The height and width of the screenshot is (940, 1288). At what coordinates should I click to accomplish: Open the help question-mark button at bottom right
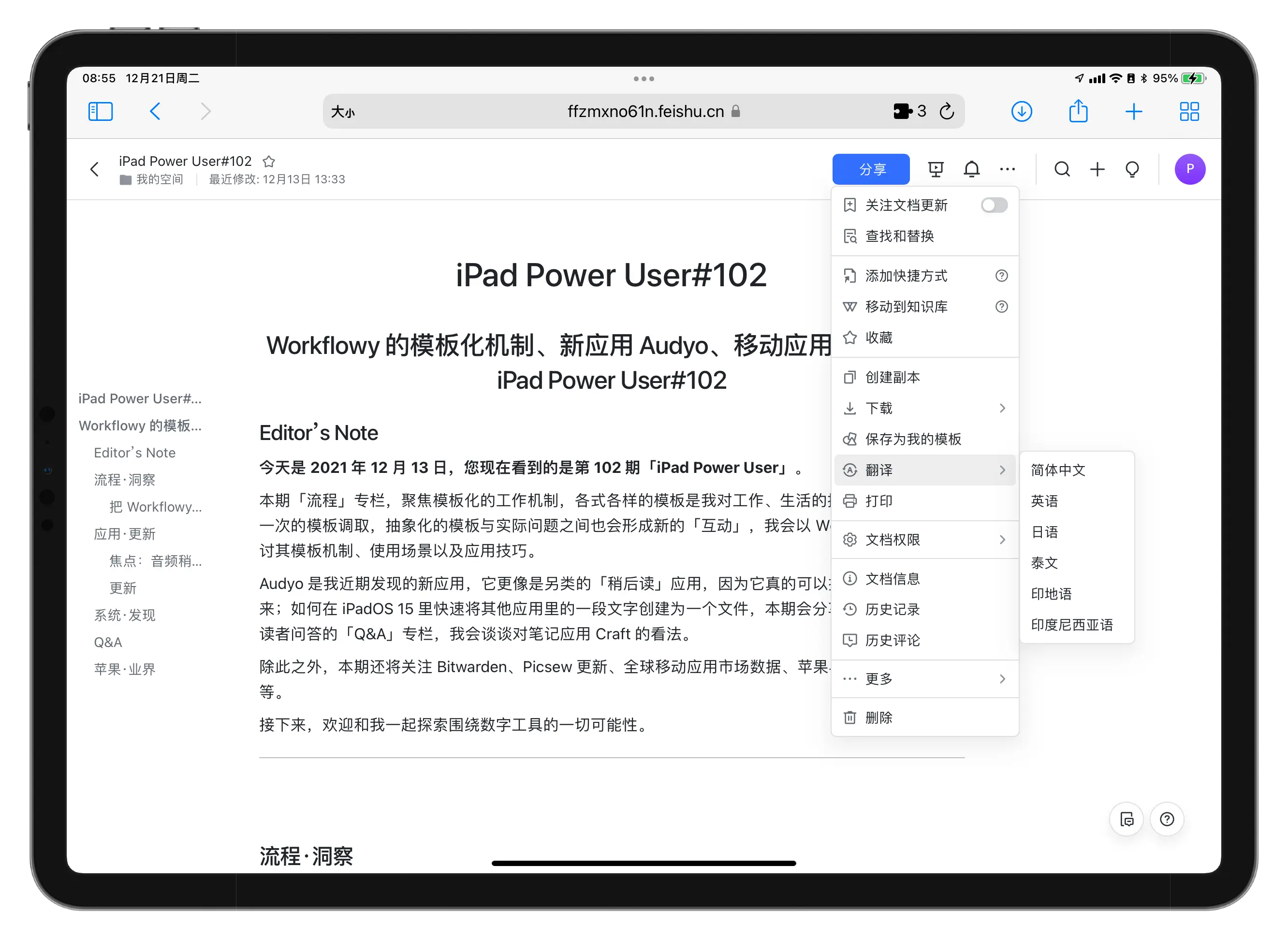(1167, 820)
